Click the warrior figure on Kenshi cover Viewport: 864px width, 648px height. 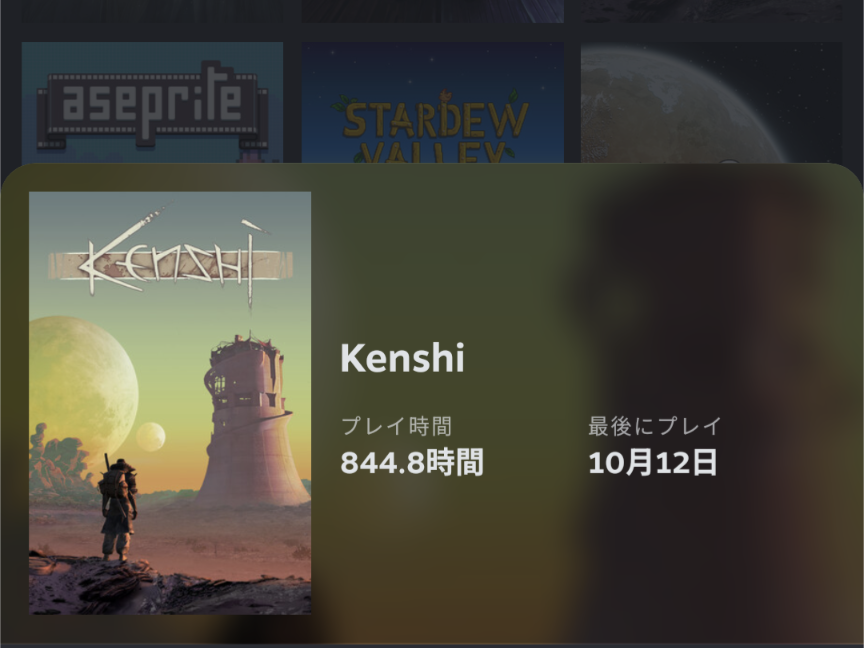pyautogui.click(x=117, y=508)
